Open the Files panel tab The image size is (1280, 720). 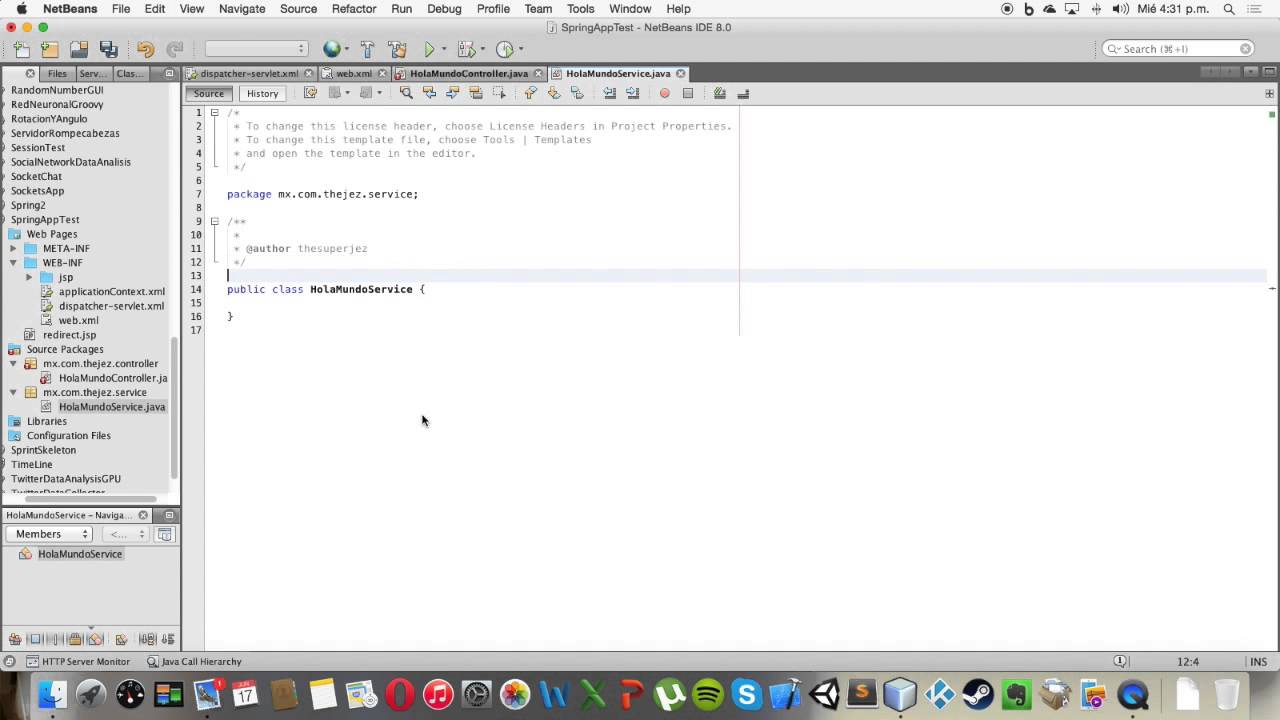[57, 73]
